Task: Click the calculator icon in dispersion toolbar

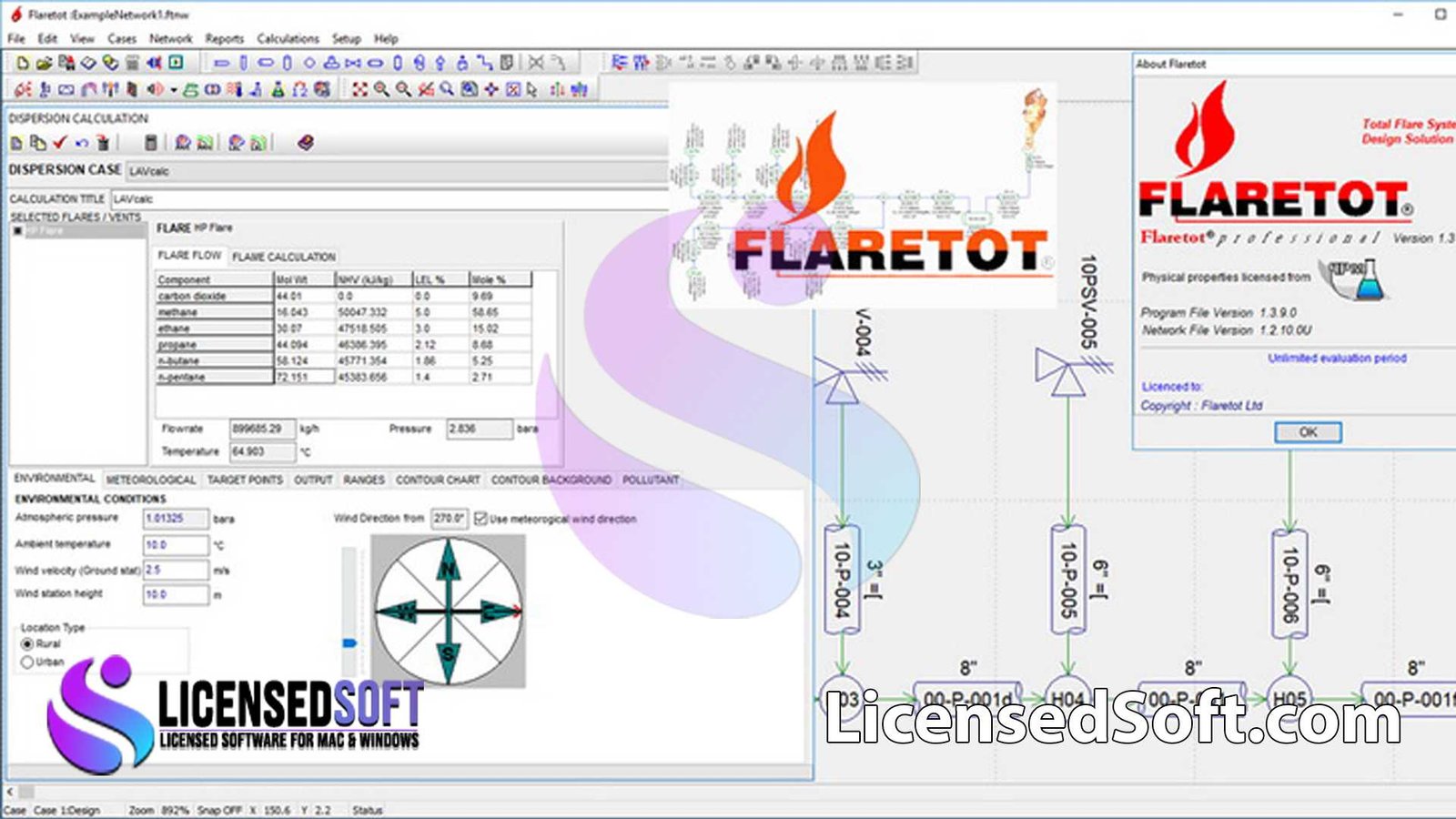Action: (x=151, y=143)
